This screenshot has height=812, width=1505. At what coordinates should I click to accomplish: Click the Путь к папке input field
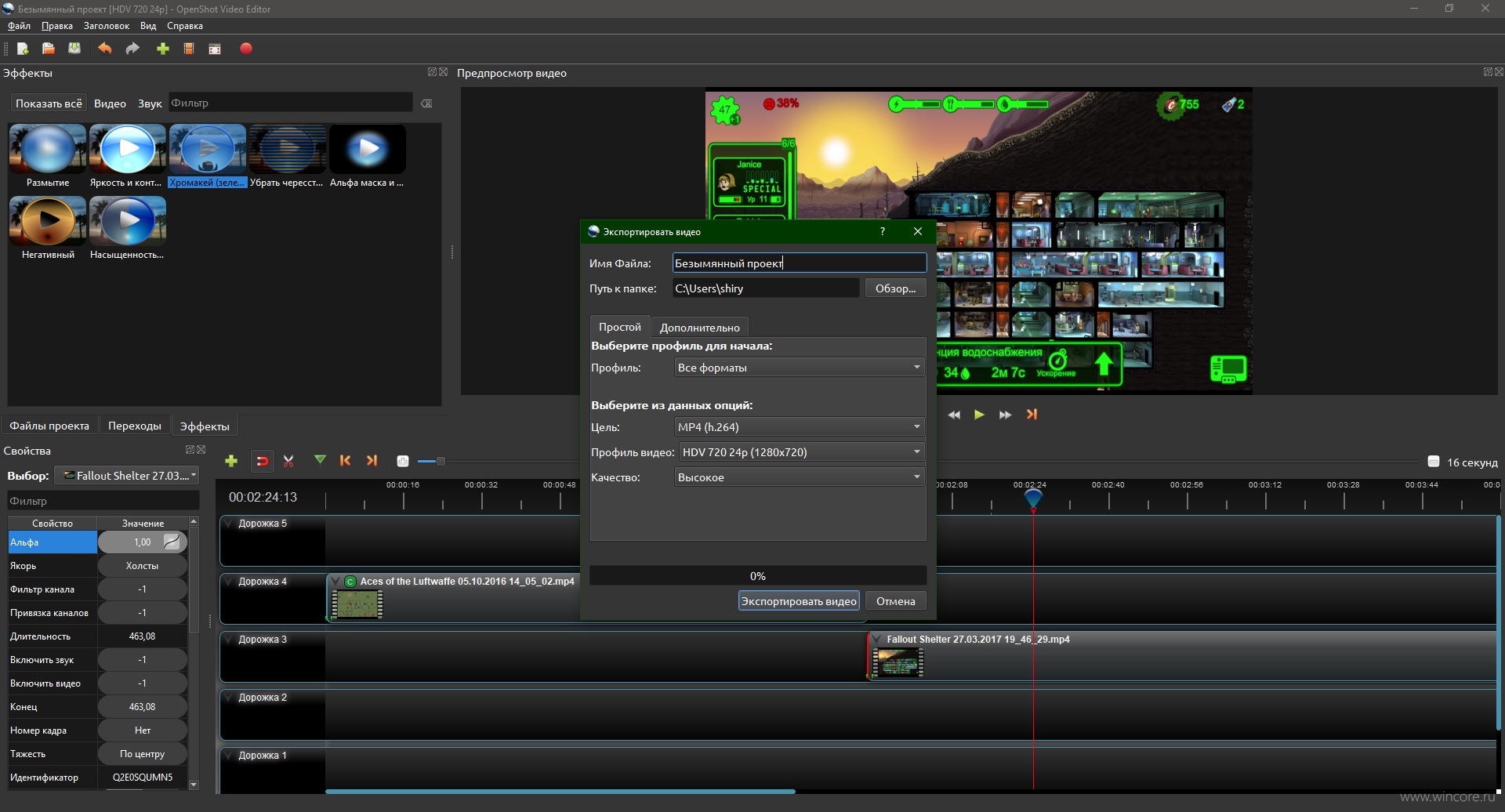(x=766, y=288)
